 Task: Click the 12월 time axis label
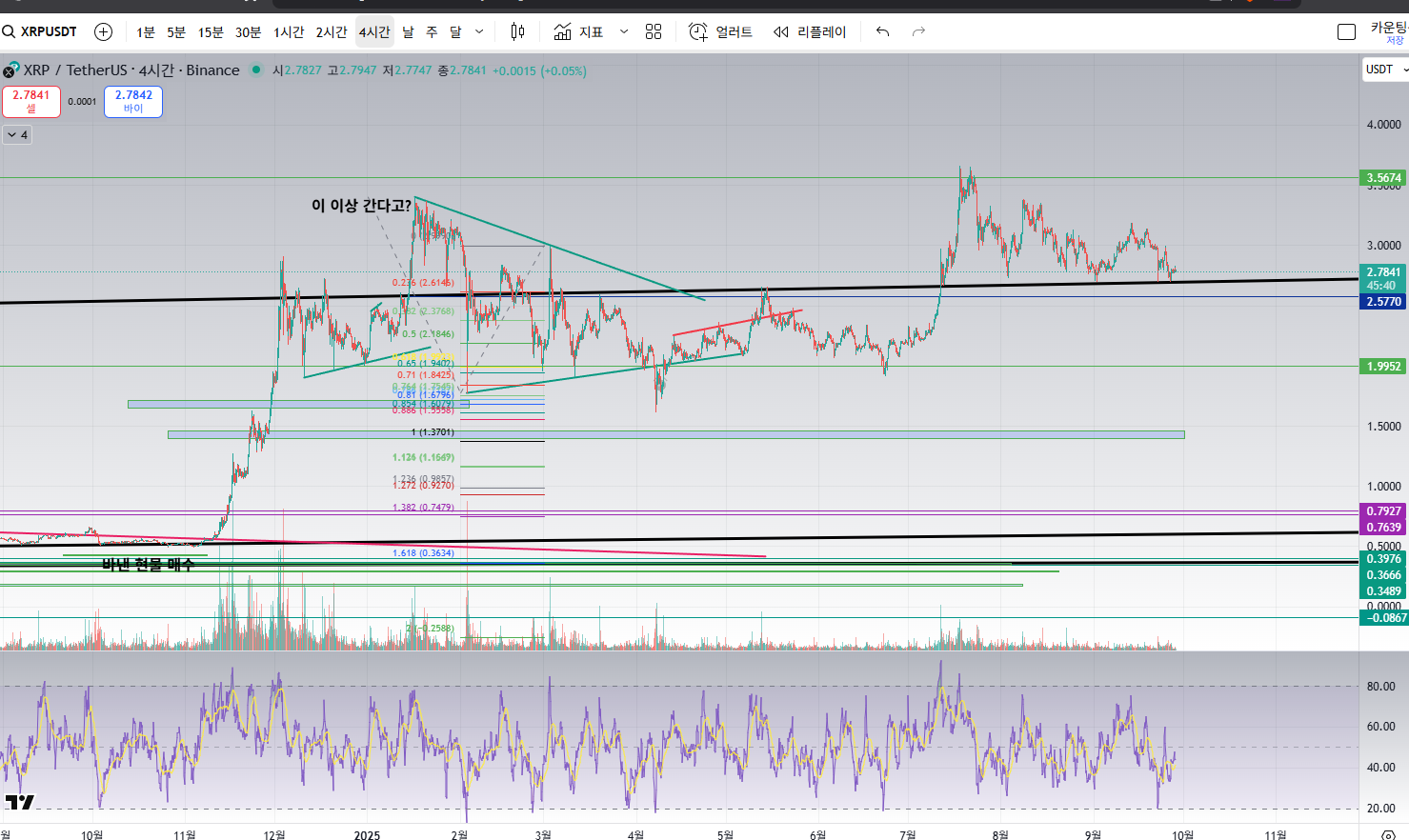tap(274, 835)
